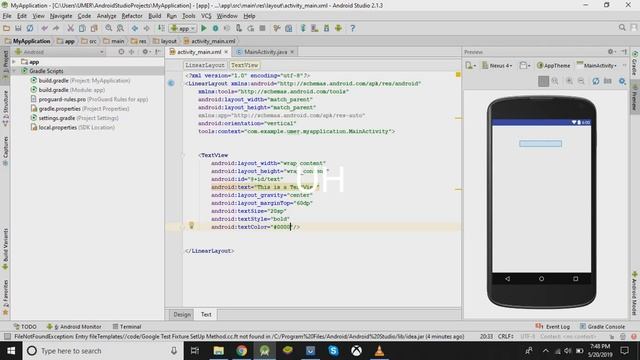Open the Nexus 4 device dropdown
Screen dimensions: 640x360
497,65
